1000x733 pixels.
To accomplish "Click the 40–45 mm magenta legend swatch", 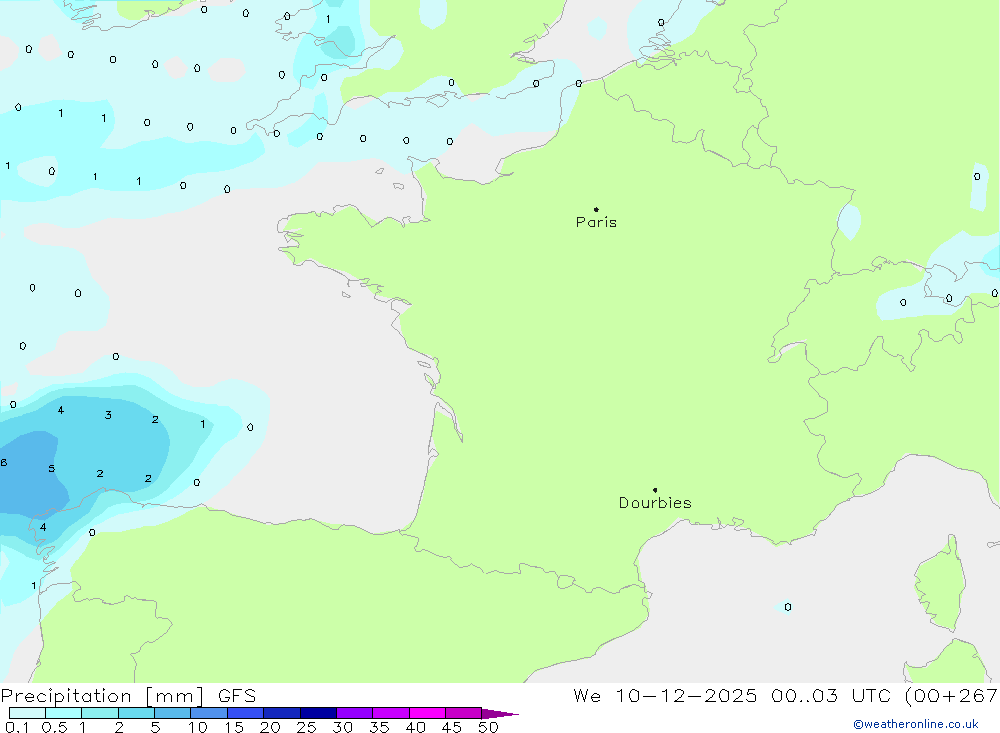I will tap(427, 713).
